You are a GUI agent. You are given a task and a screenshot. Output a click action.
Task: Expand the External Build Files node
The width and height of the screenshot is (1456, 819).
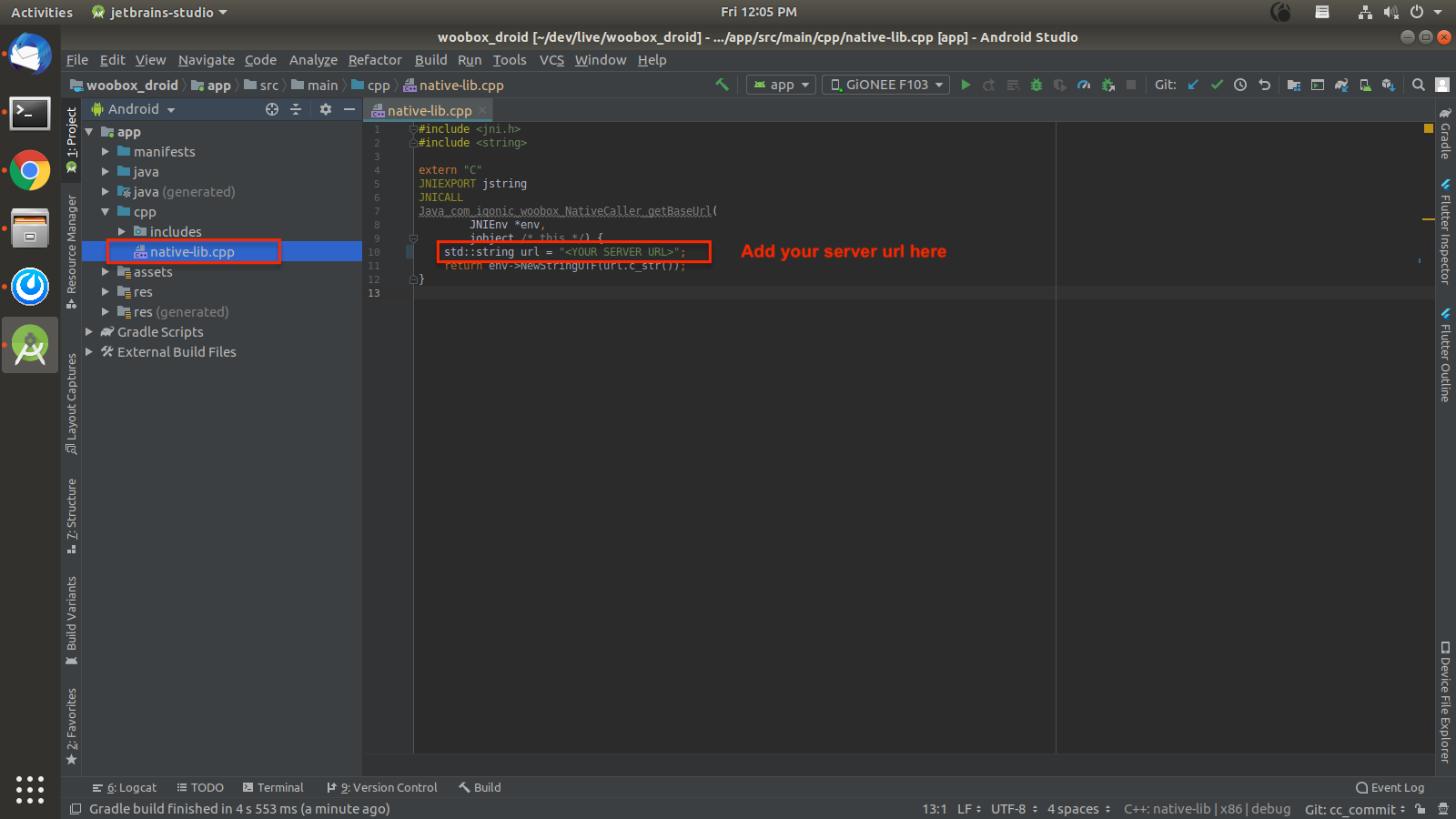(89, 352)
